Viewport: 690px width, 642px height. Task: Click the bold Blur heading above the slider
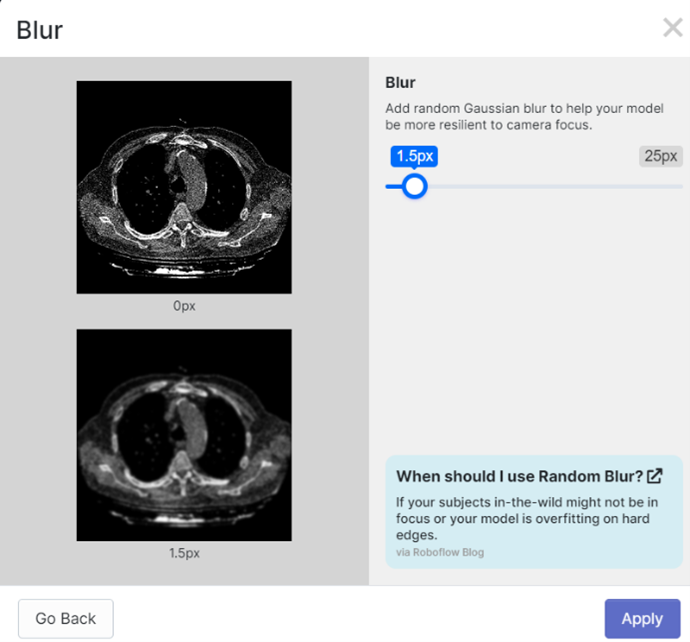400,83
